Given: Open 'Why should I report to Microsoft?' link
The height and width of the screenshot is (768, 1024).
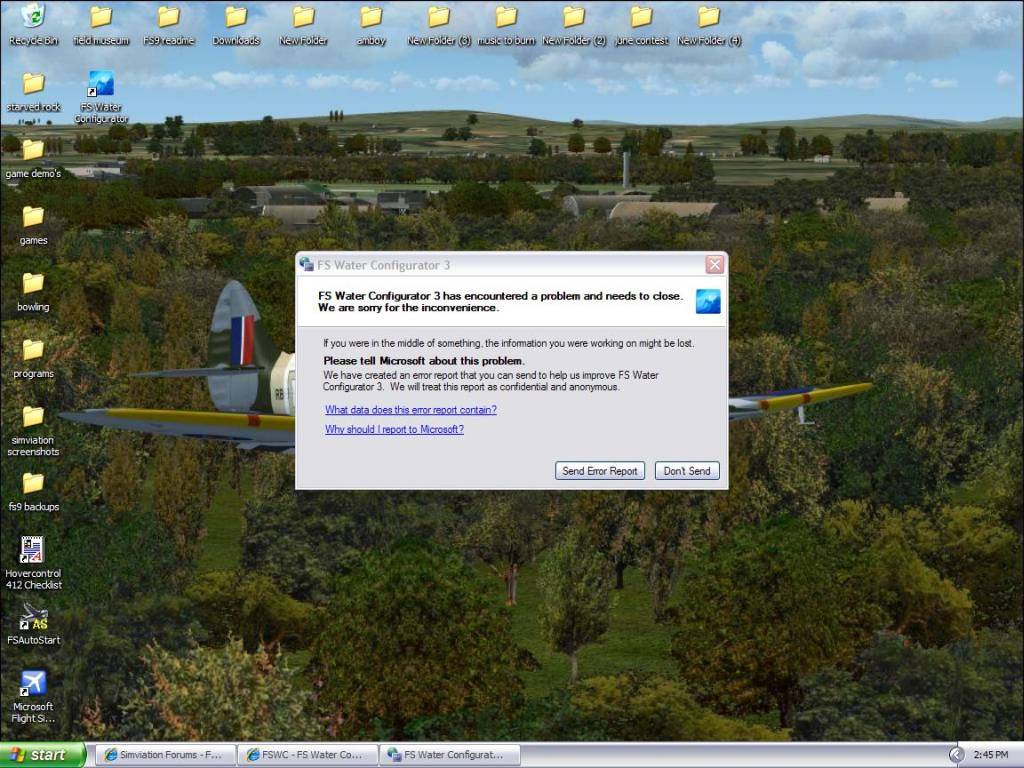Looking at the screenshot, I should click(x=394, y=429).
